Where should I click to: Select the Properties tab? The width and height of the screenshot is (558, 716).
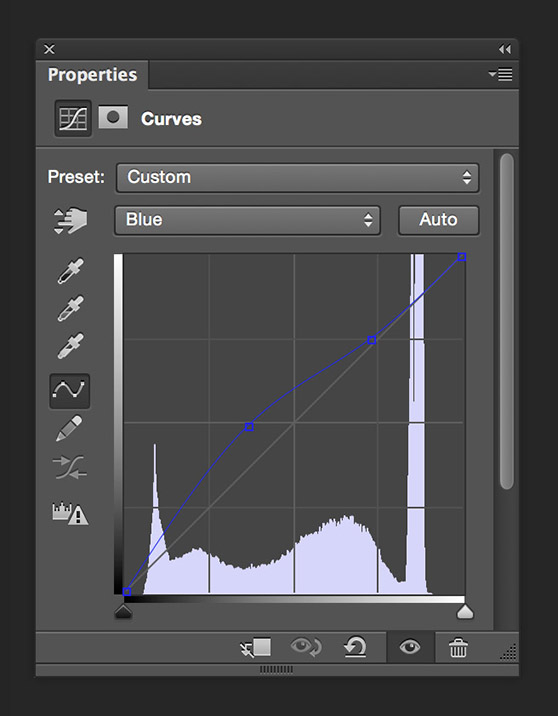[92, 75]
